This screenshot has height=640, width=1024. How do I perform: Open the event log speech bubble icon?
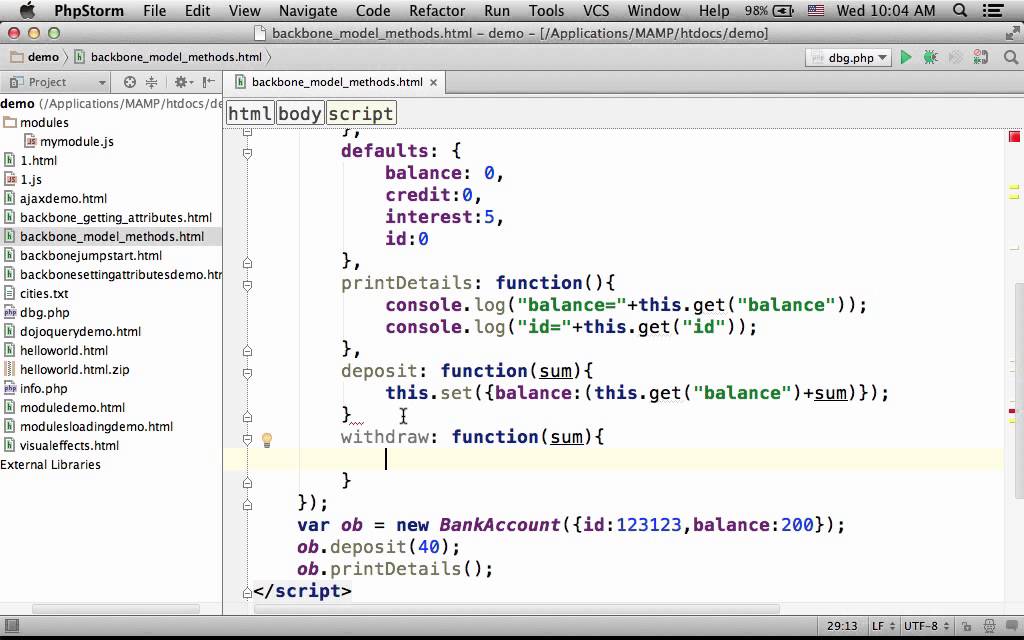[1012, 626]
